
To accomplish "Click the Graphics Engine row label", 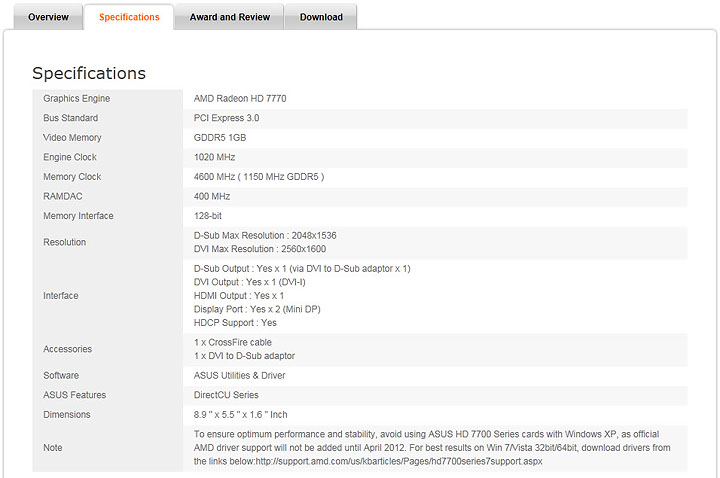I will [77, 99].
